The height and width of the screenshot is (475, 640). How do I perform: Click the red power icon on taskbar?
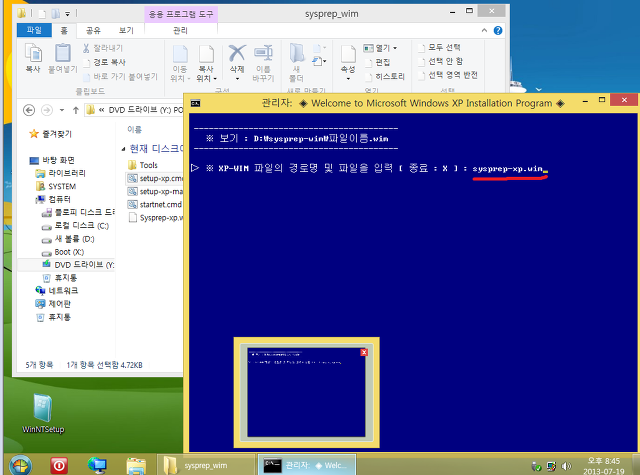pyautogui.click(x=59, y=465)
